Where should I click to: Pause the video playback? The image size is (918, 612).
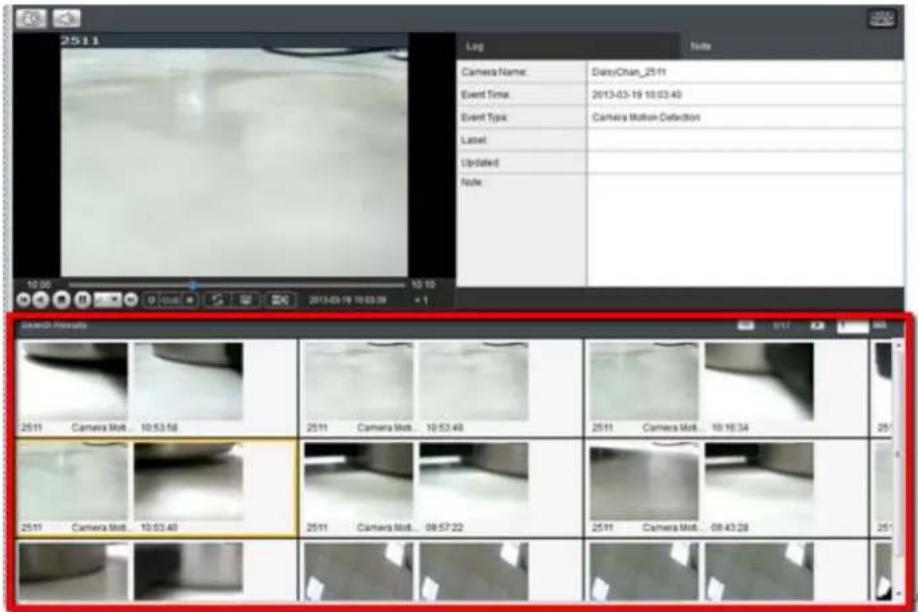[x=83, y=300]
